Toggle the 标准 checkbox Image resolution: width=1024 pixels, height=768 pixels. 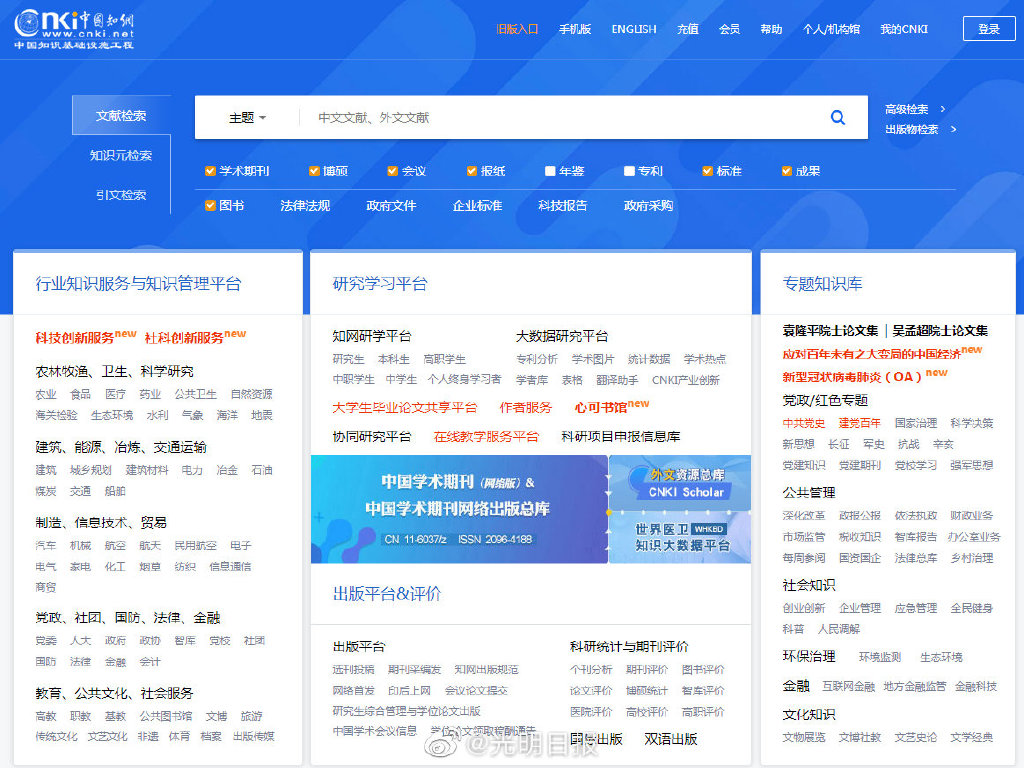coord(707,171)
